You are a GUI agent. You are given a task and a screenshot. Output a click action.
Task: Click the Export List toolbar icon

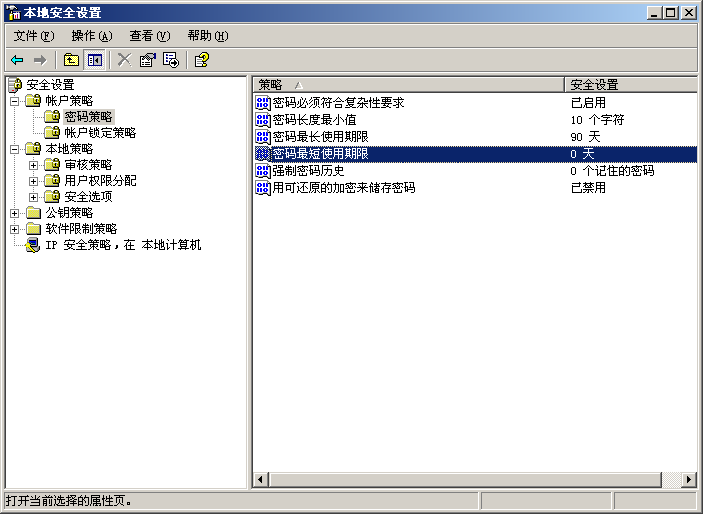171,60
